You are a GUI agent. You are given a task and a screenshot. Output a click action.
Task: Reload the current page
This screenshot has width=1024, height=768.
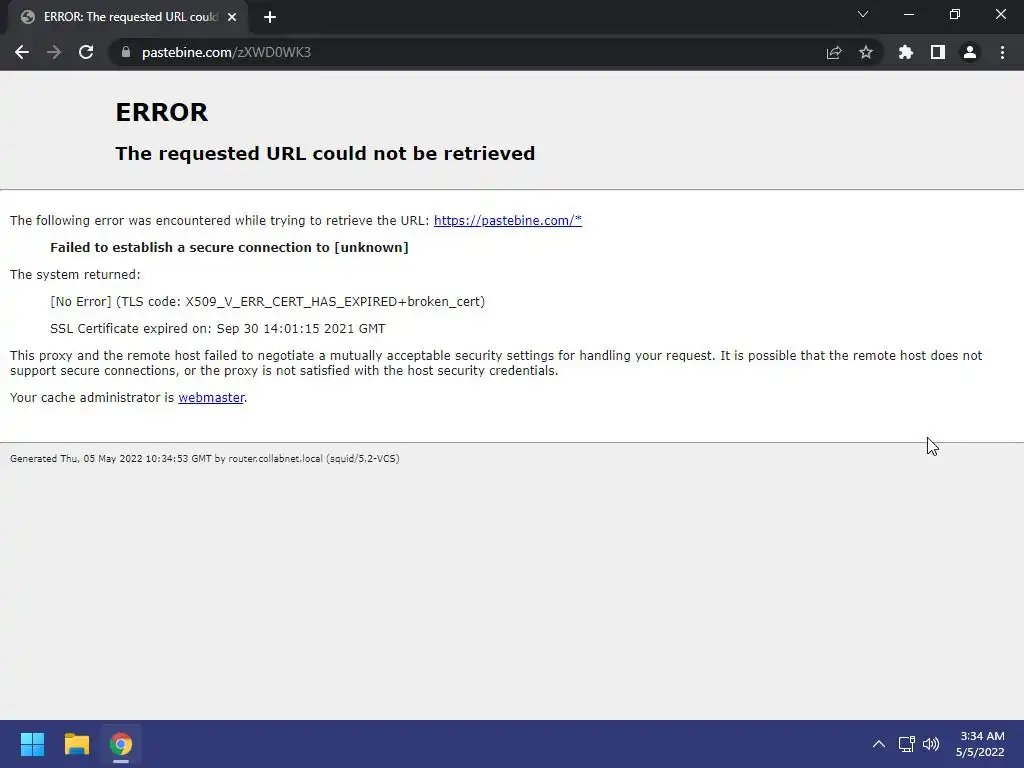pyautogui.click(x=86, y=52)
